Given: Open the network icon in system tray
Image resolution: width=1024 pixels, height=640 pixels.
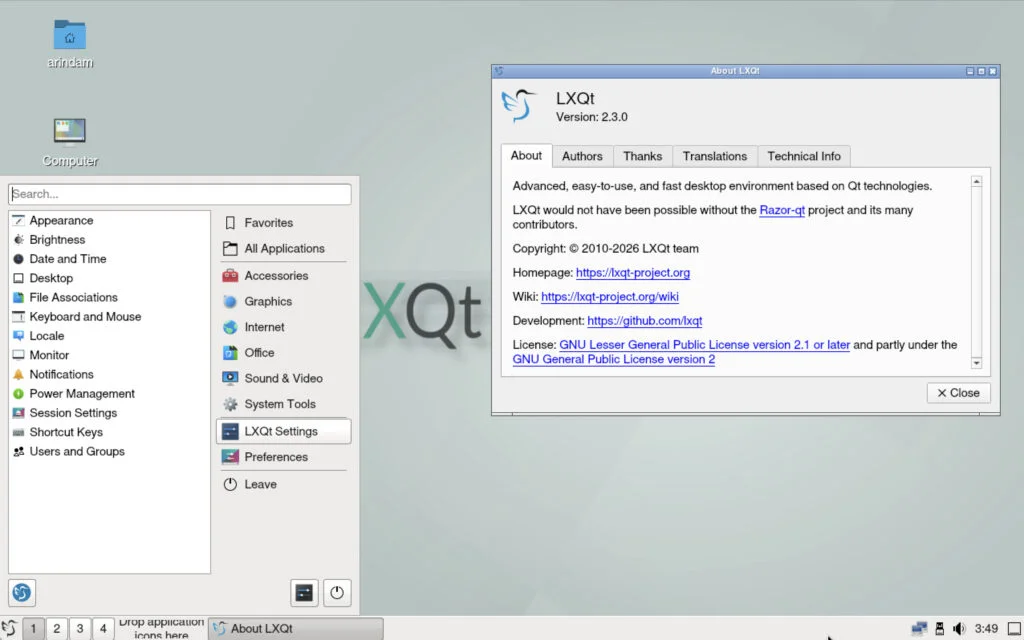Looking at the screenshot, I should (917, 628).
